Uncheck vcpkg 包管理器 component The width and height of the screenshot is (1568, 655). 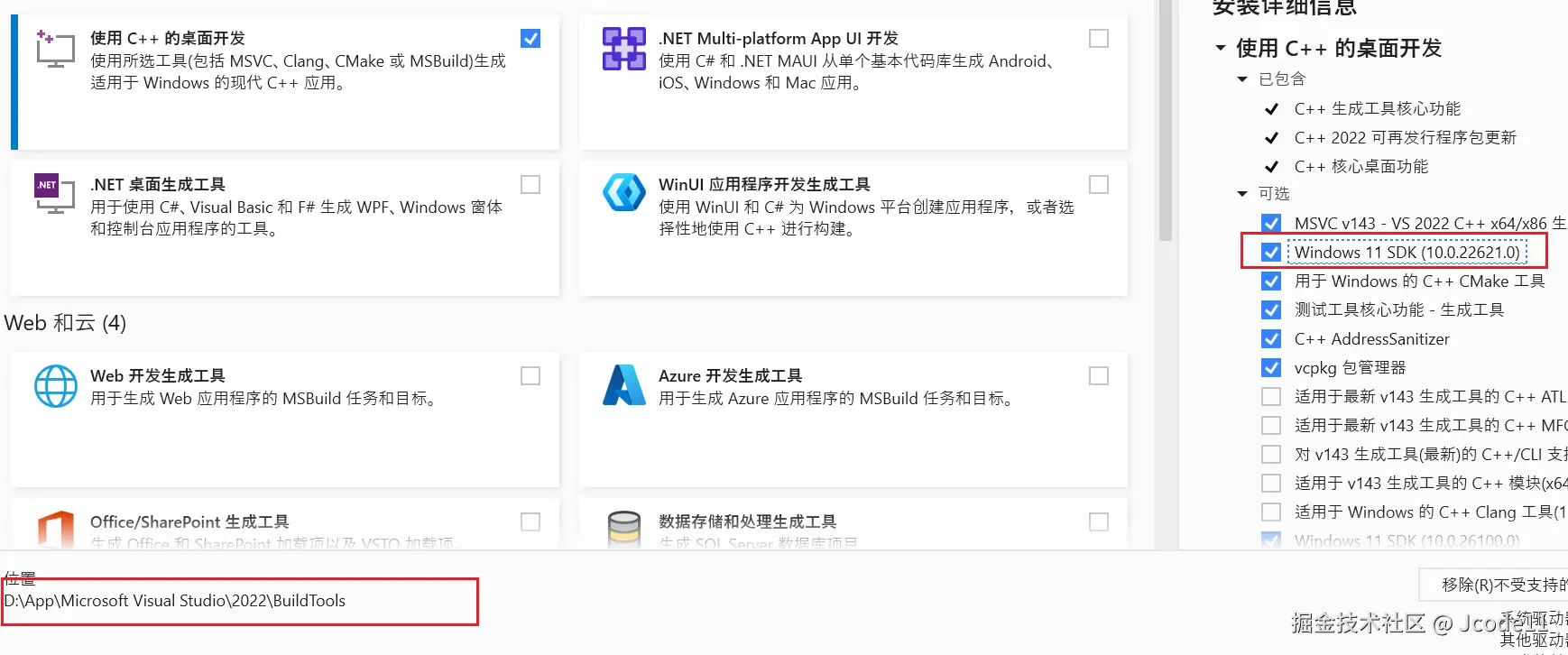(x=1271, y=368)
